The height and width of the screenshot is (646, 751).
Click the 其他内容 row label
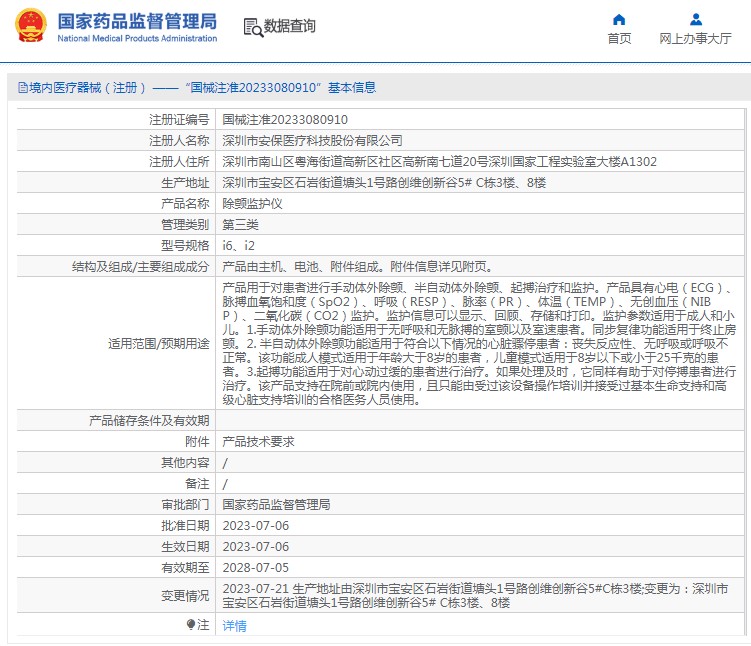[185, 463]
